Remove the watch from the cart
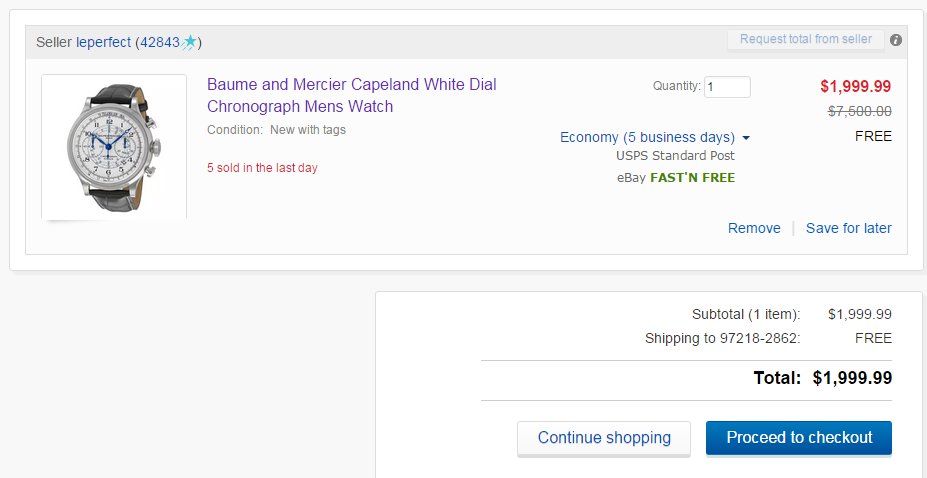Image resolution: width=927 pixels, height=478 pixels. (754, 228)
